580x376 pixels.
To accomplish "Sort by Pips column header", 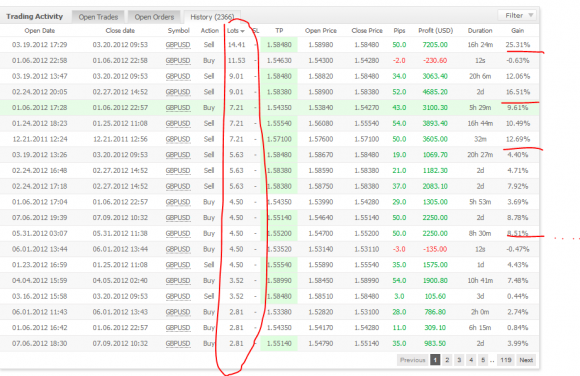I will click(x=399, y=31).
